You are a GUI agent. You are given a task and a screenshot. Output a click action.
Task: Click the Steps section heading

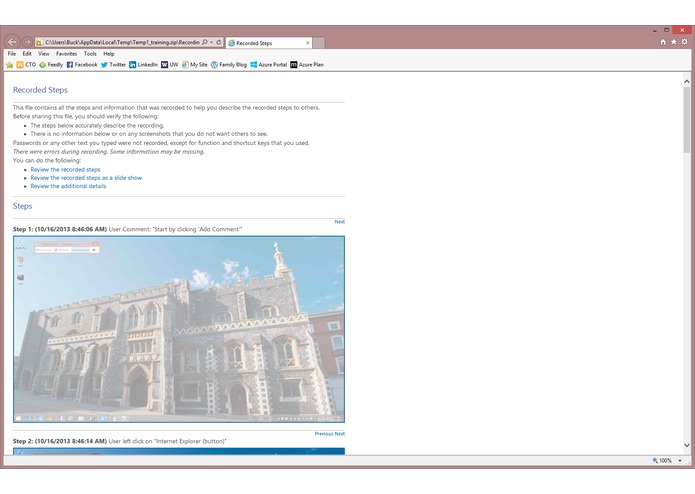(x=23, y=206)
